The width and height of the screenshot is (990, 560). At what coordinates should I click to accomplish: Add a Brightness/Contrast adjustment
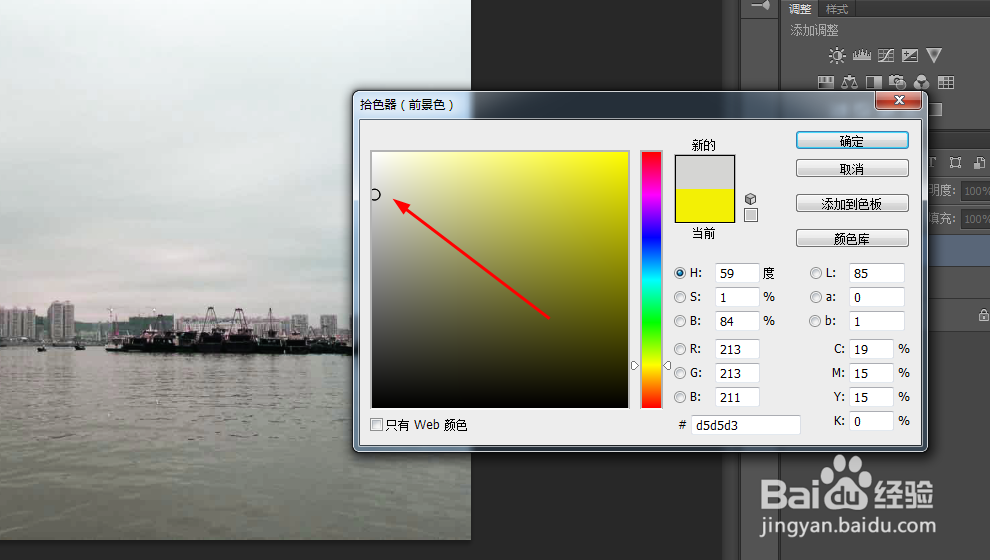click(837, 56)
